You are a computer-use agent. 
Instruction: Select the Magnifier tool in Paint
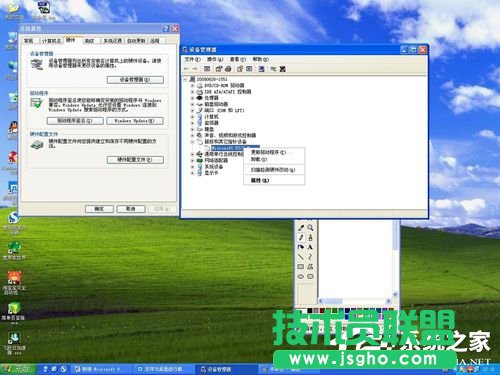[x=310, y=228]
